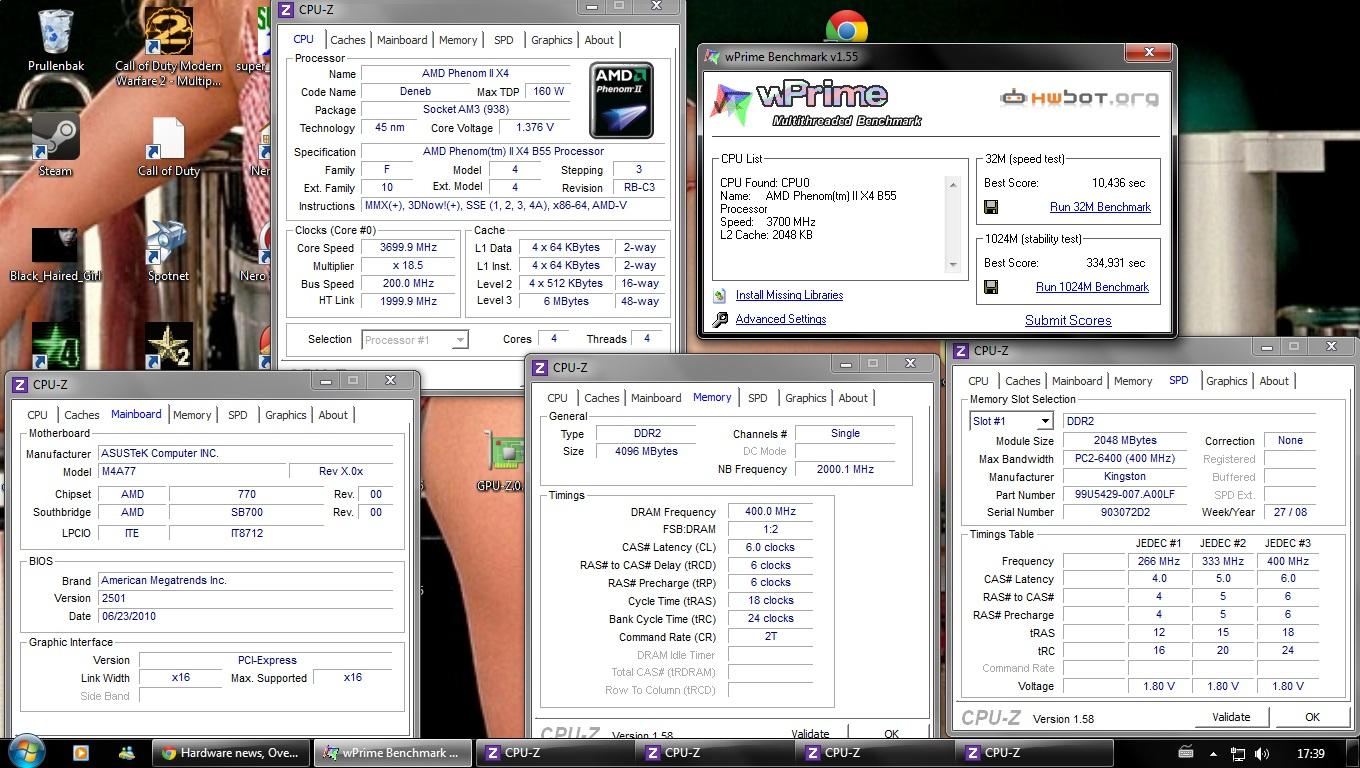Image resolution: width=1360 pixels, height=768 pixels.
Task: Click the hwbot.org logo in wPrime
Action: [1079, 98]
